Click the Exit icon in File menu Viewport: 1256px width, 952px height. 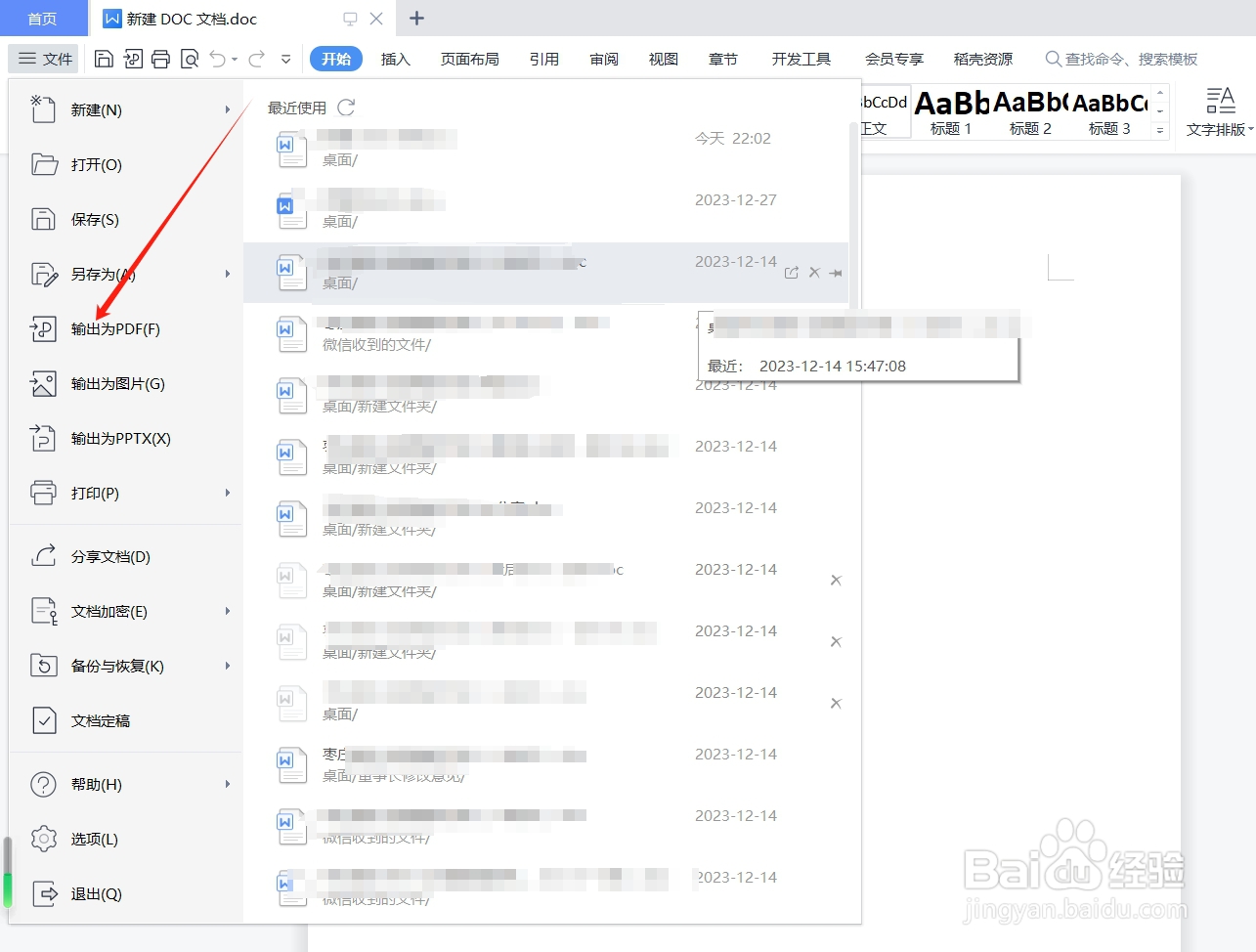pyautogui.click(x=44, y=893)
